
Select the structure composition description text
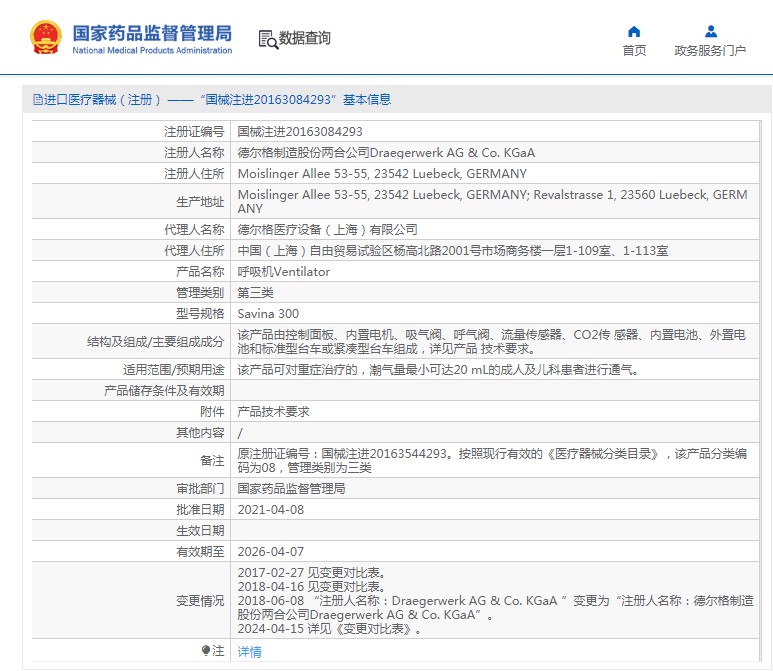click(492, 342)
